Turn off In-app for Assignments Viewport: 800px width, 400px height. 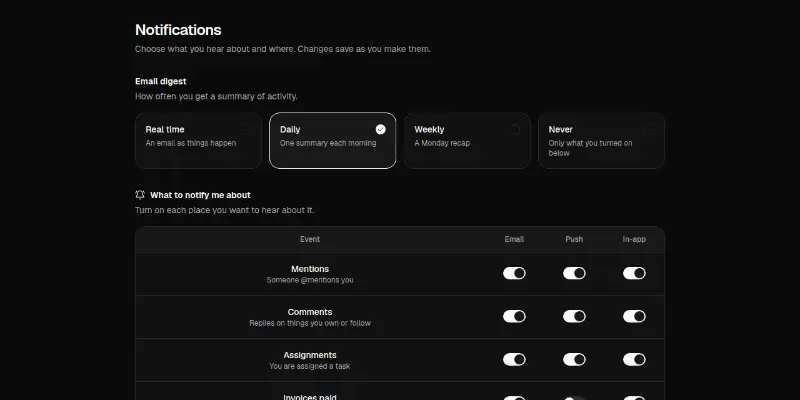(x=634, y=359)
